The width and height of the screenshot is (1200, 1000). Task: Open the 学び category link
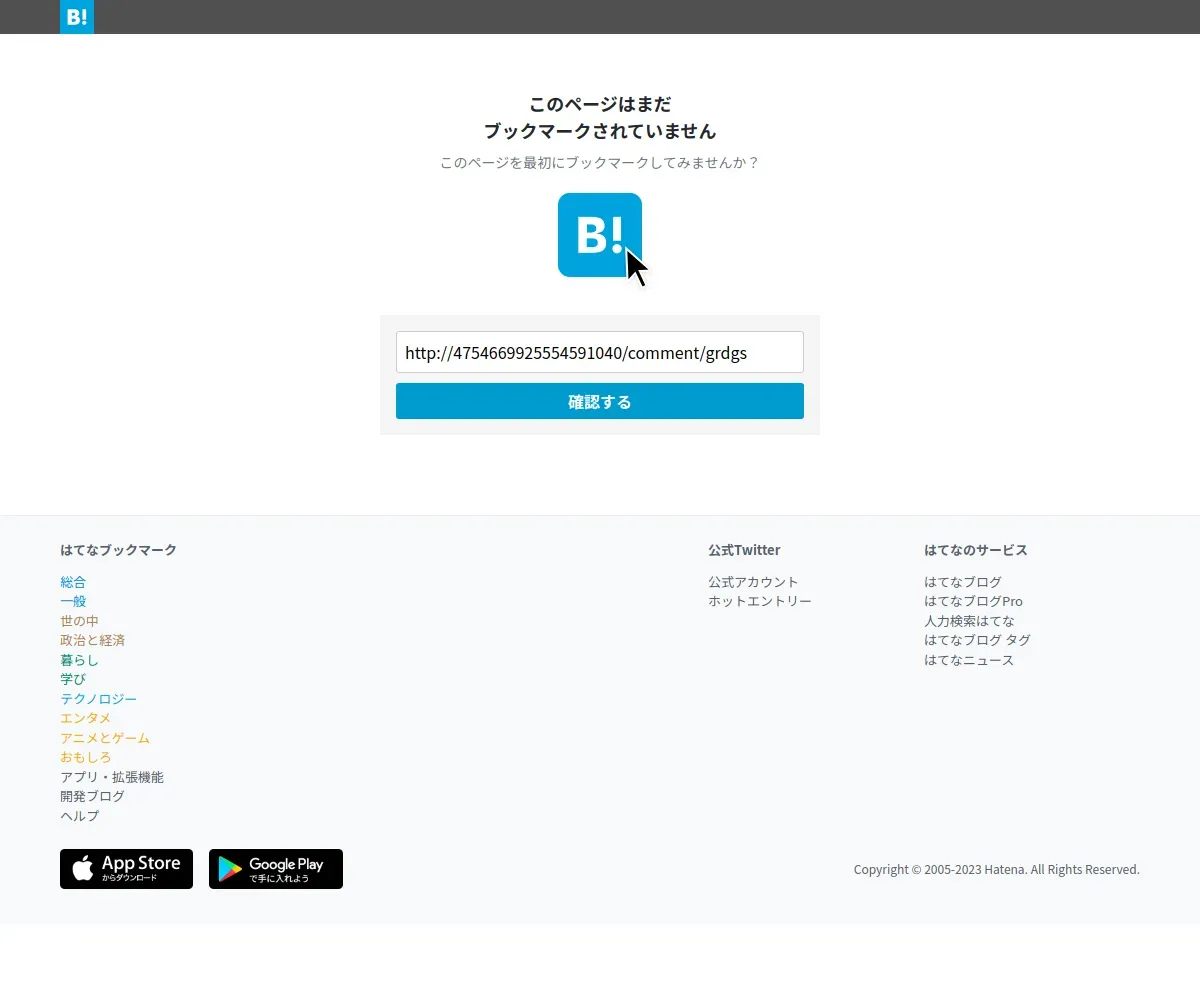tap(73, 679)
